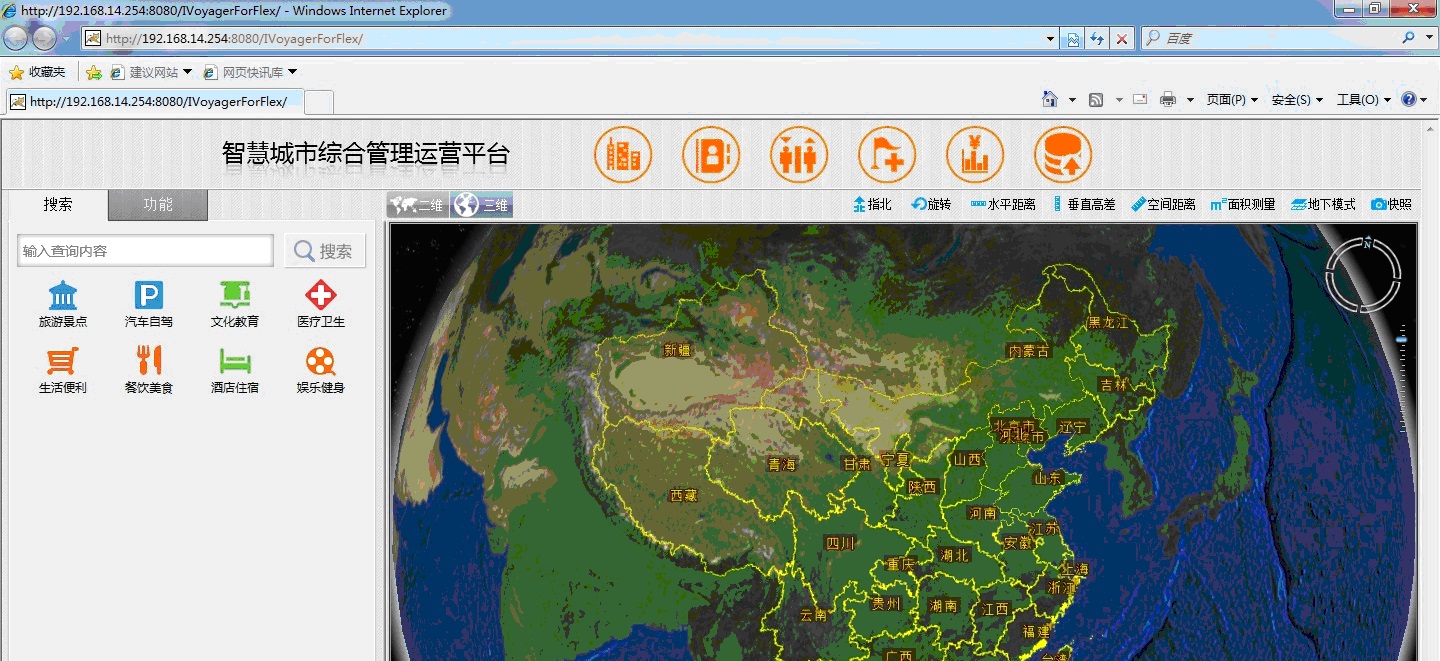
Task: Click the read mail envelope icon
Action: click(1139, 99)
